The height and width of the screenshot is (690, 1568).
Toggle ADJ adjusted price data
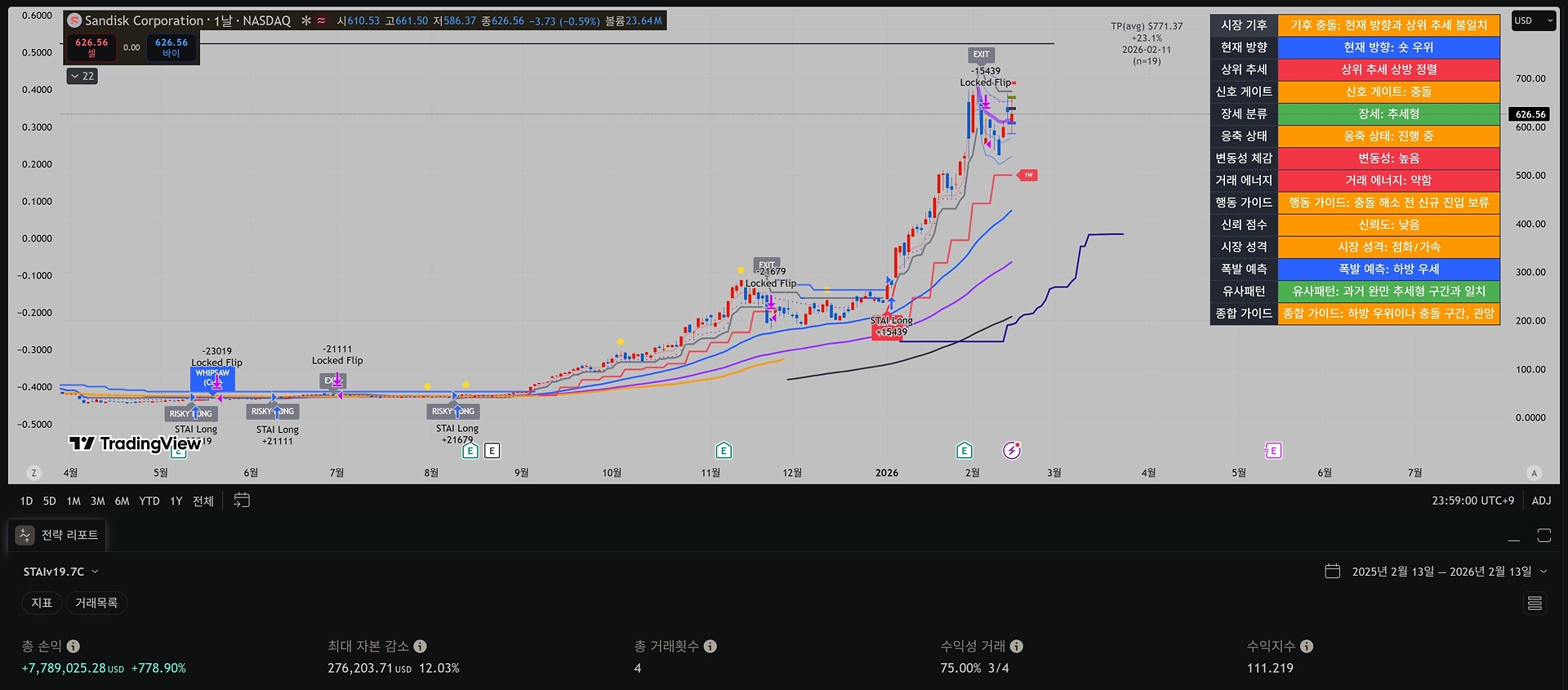point(1541,501)
